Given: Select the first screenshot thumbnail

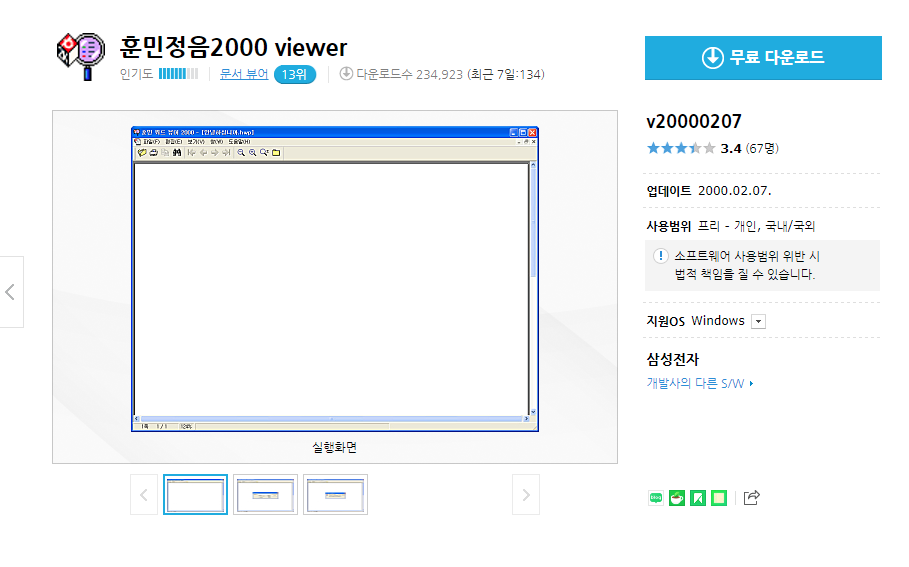Looking at the screenshot, I should [195, 495].
